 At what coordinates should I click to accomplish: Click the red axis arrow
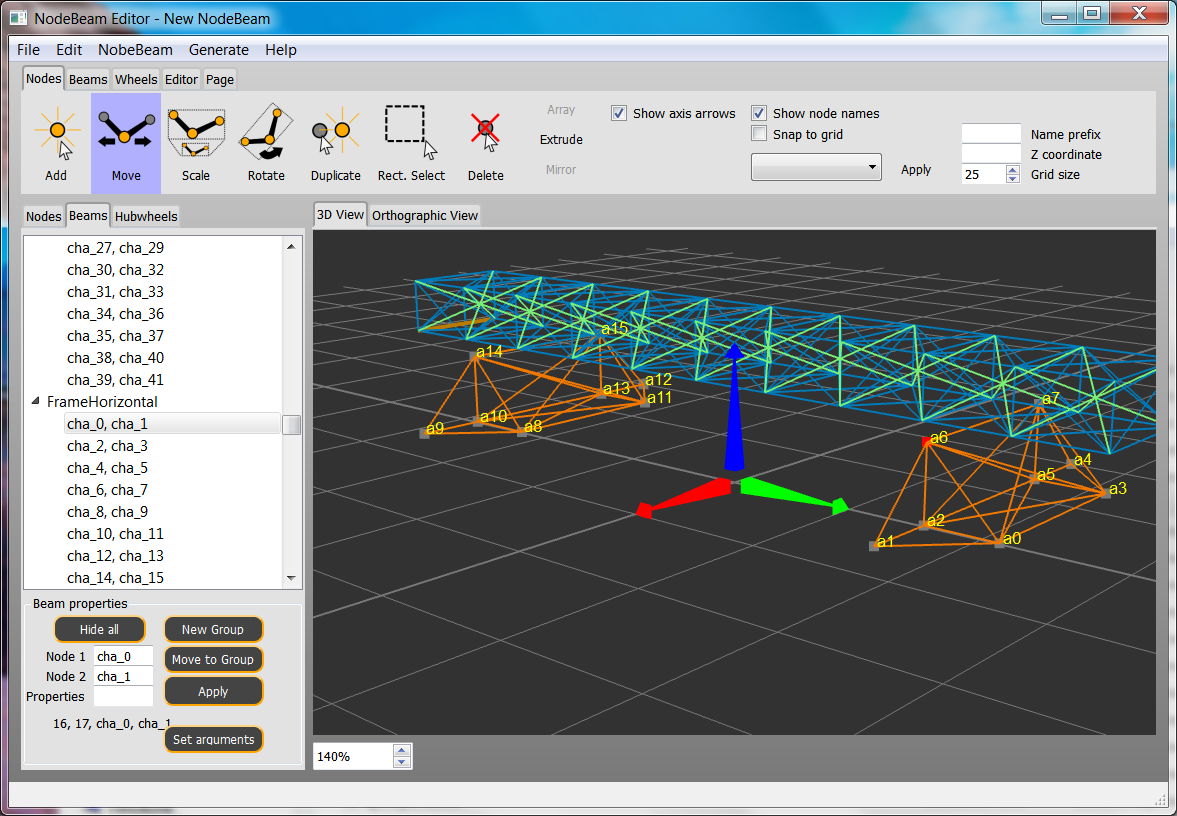(683, 499)
